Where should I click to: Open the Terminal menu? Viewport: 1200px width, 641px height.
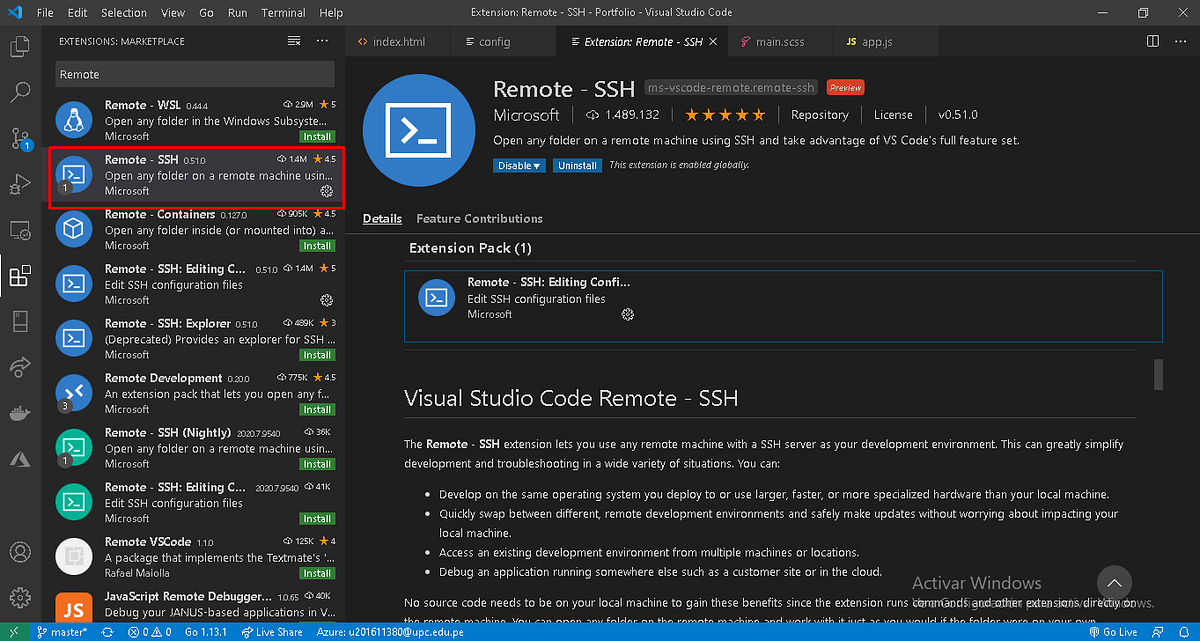pos(283,12)
